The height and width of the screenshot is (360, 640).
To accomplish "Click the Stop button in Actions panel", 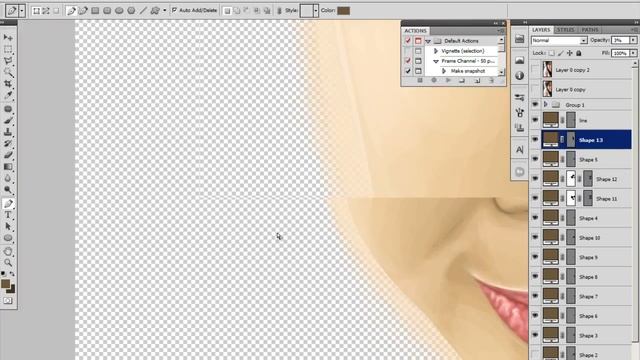I will coord(420,81).
